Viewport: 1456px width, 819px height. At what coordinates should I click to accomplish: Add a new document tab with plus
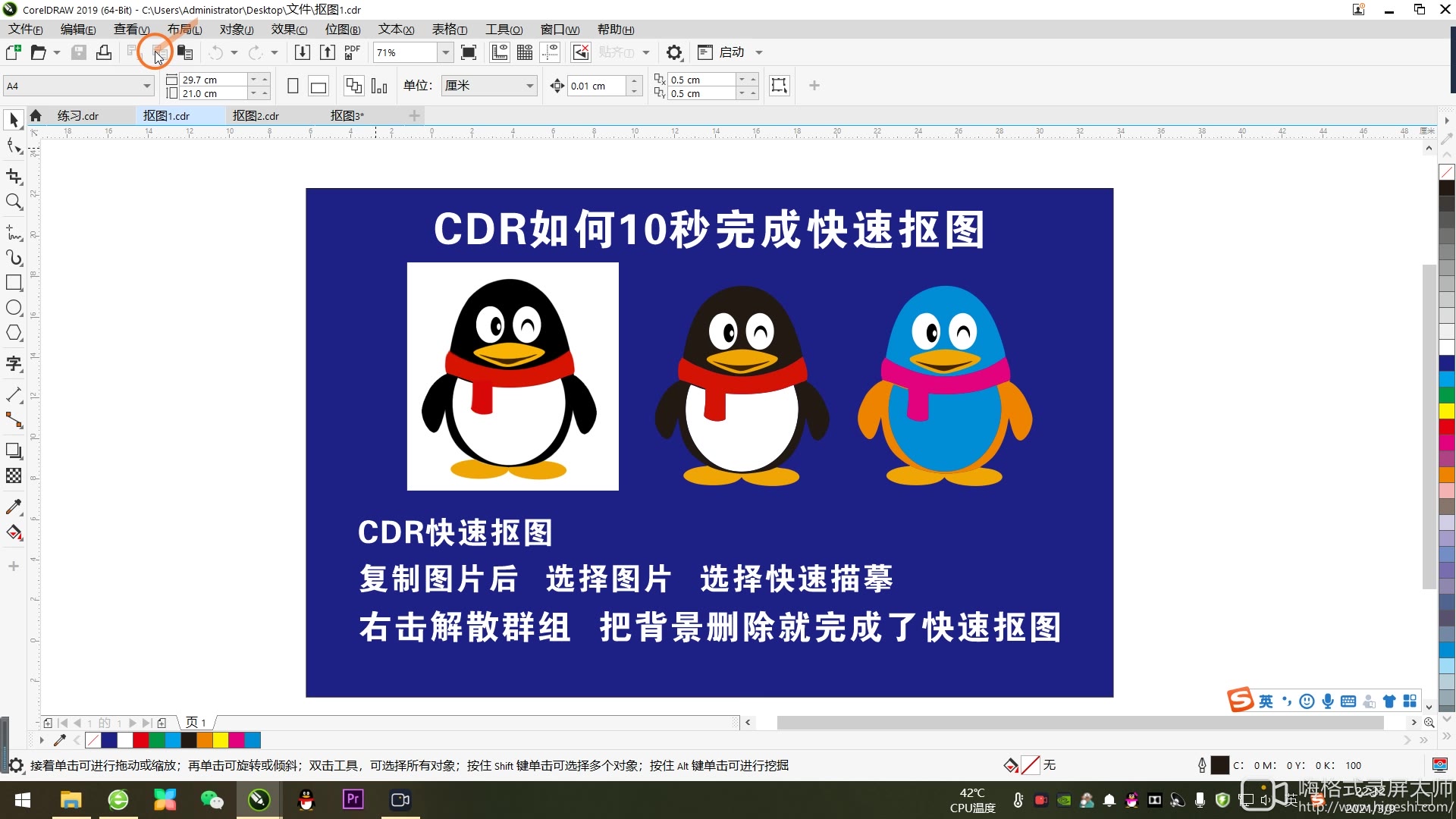[x=414, y=116]
